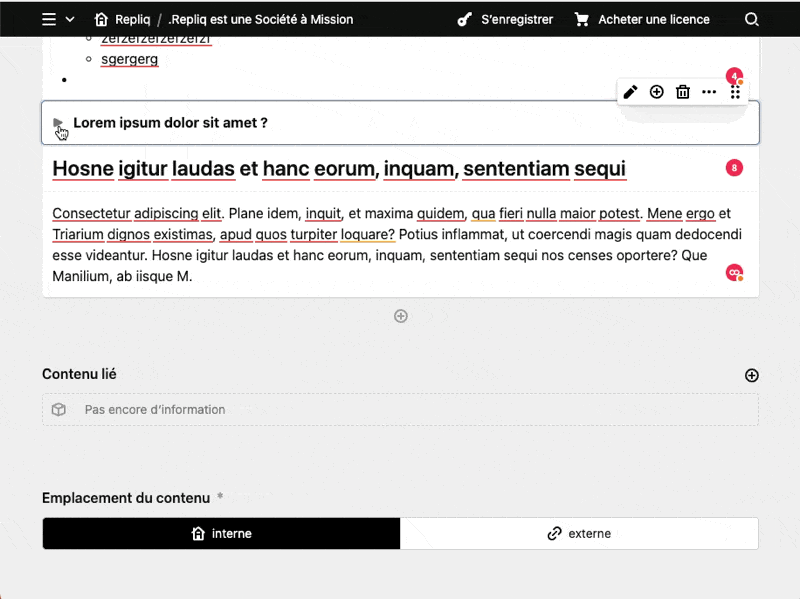This screenshot has height=599, width=800.
Task: Click the 'Pas encore d'information' empty field
Action: coord(401,410)
